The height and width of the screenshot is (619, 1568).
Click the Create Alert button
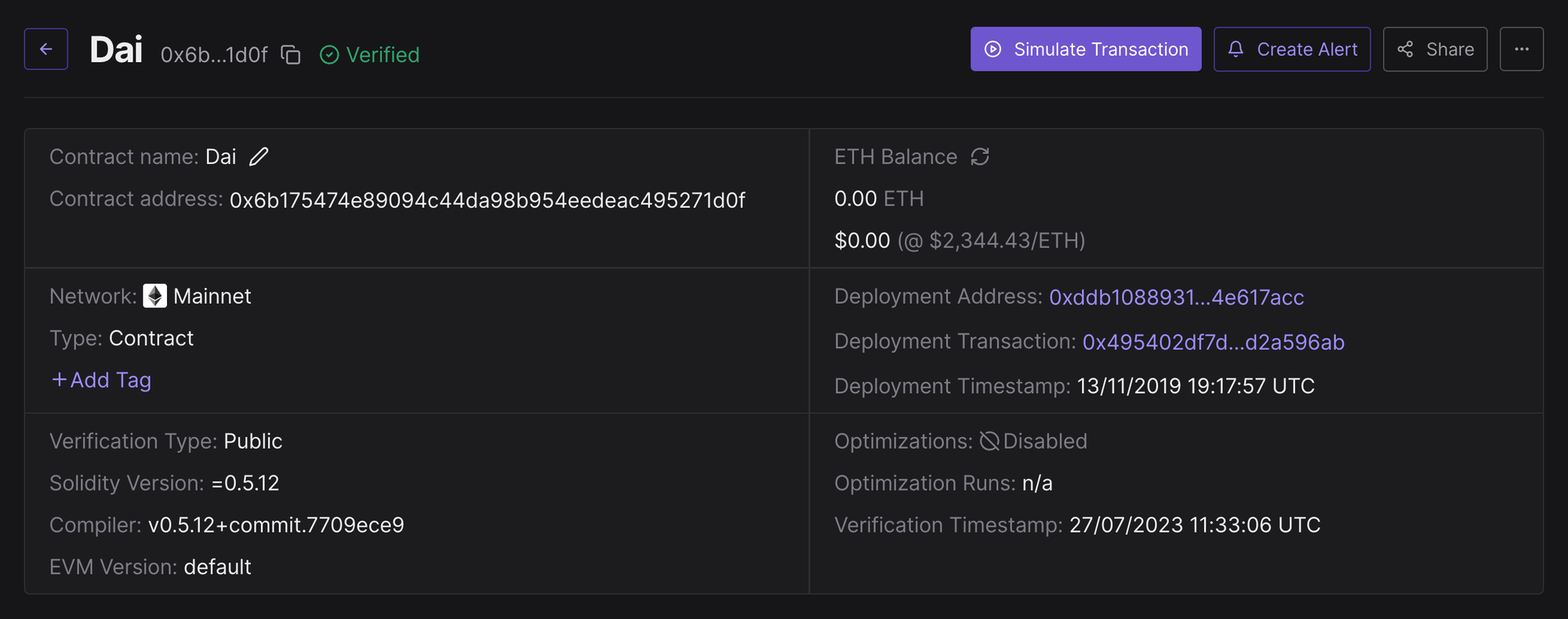(1292, 49)
